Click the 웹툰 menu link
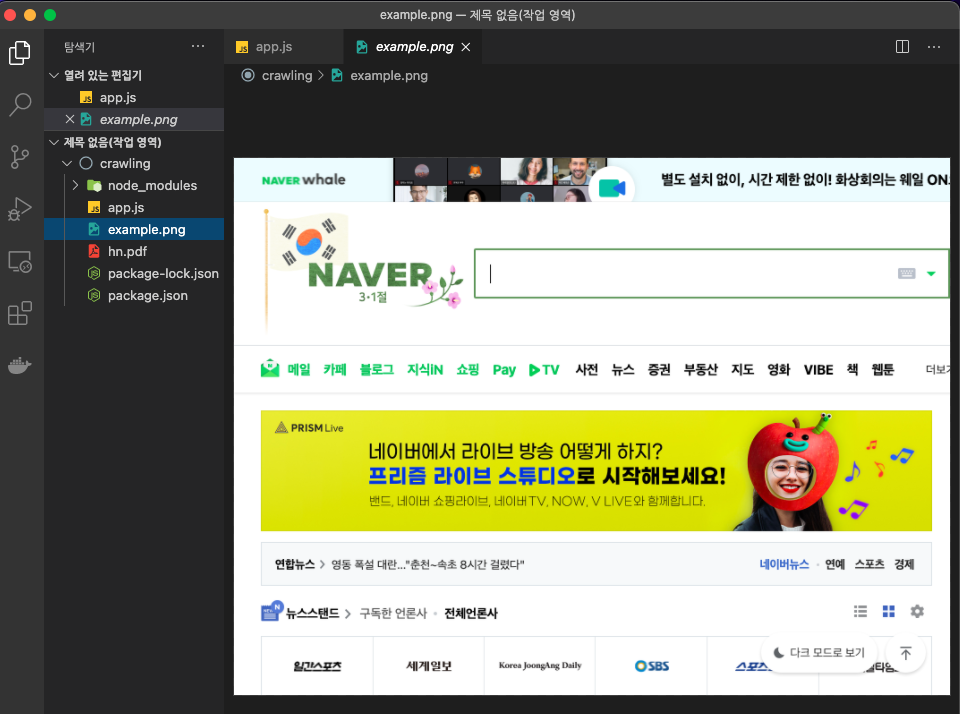 point(882,369)
